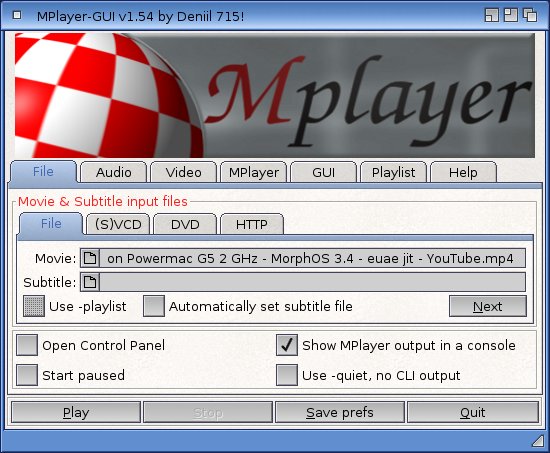
Task: Click the Movie file path text field
Action: 313,259
